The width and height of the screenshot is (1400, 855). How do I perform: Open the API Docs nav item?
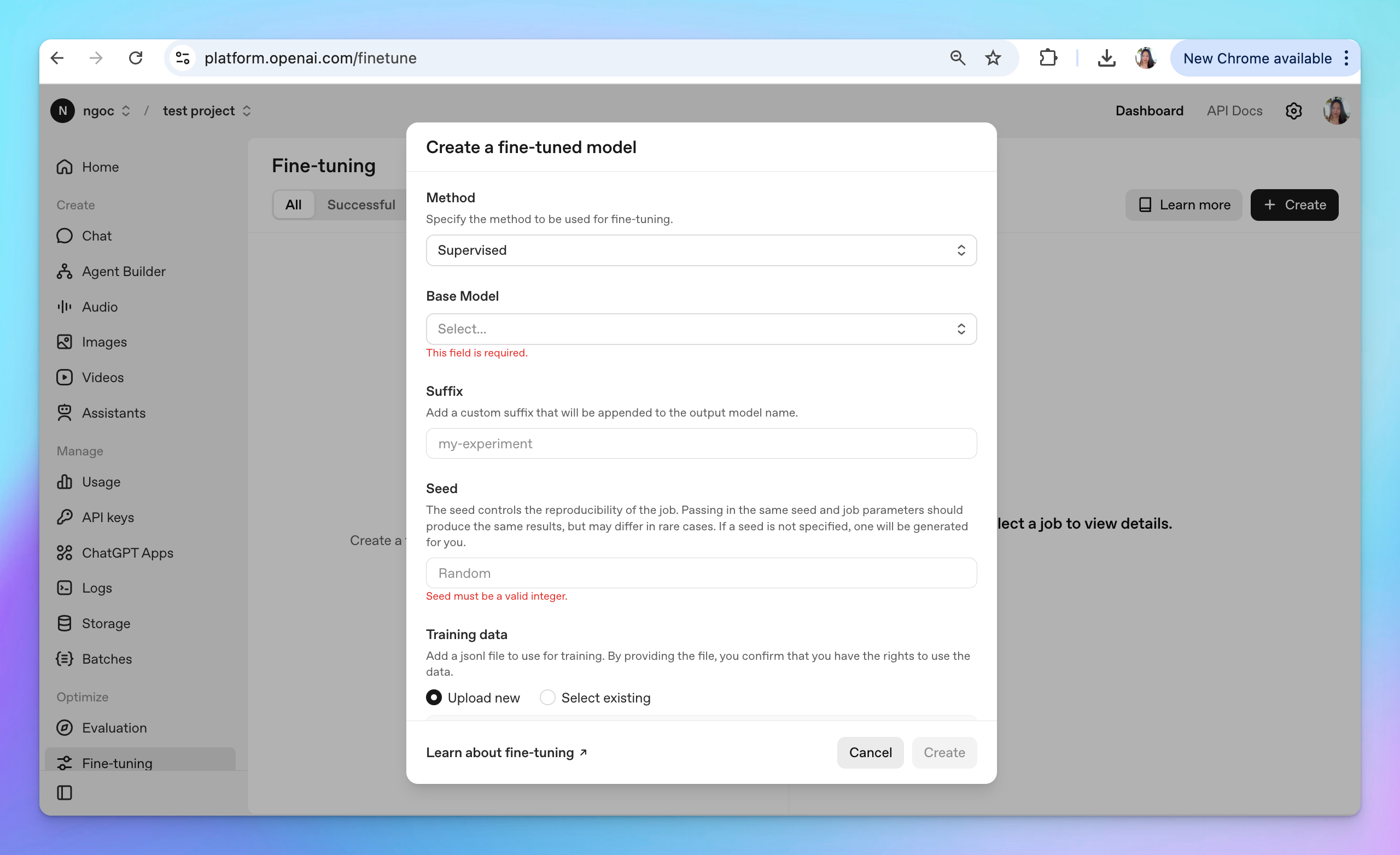point(1234,111)
